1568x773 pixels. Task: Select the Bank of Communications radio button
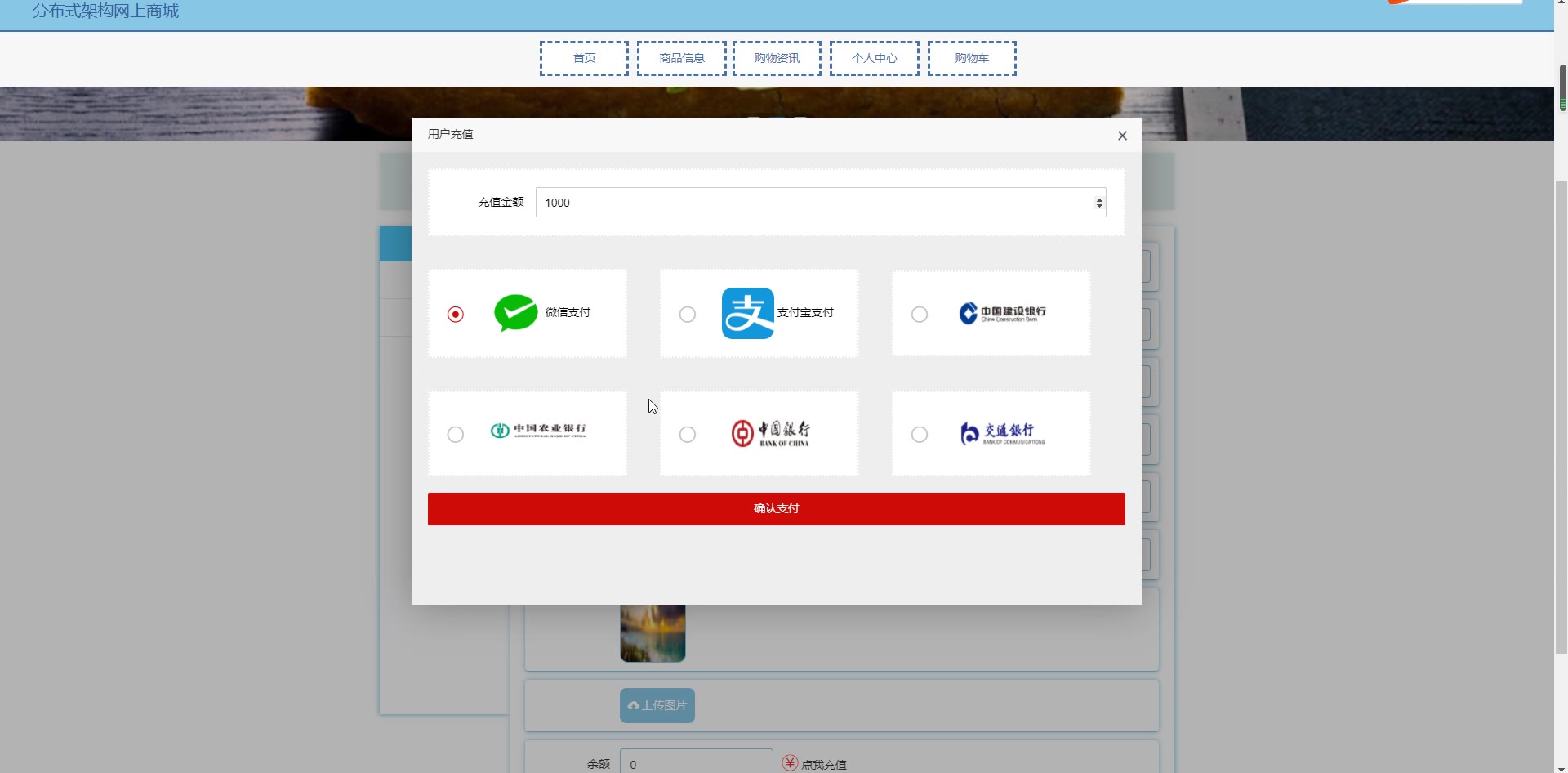[x=920, y=435]
